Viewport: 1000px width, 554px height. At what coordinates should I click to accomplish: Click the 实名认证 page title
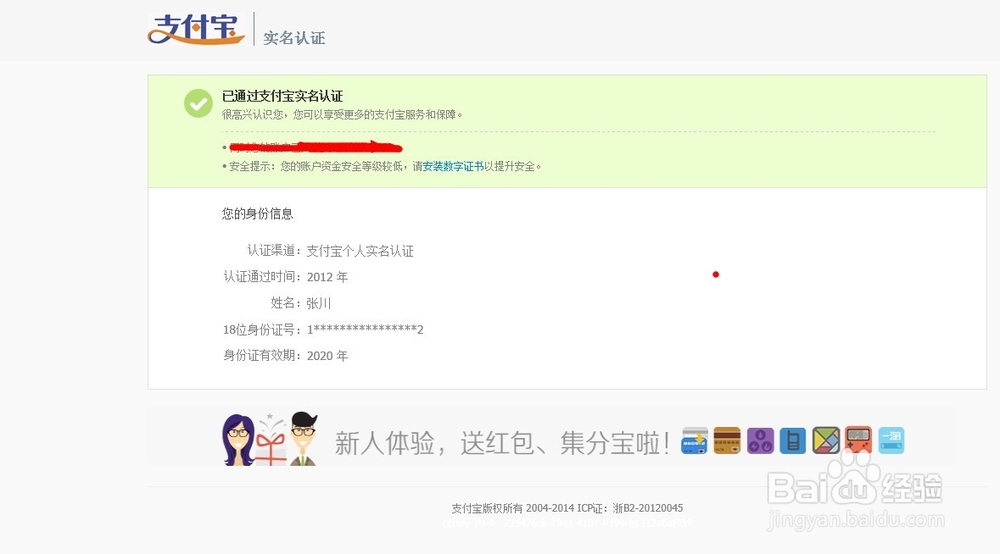(294, 38)
